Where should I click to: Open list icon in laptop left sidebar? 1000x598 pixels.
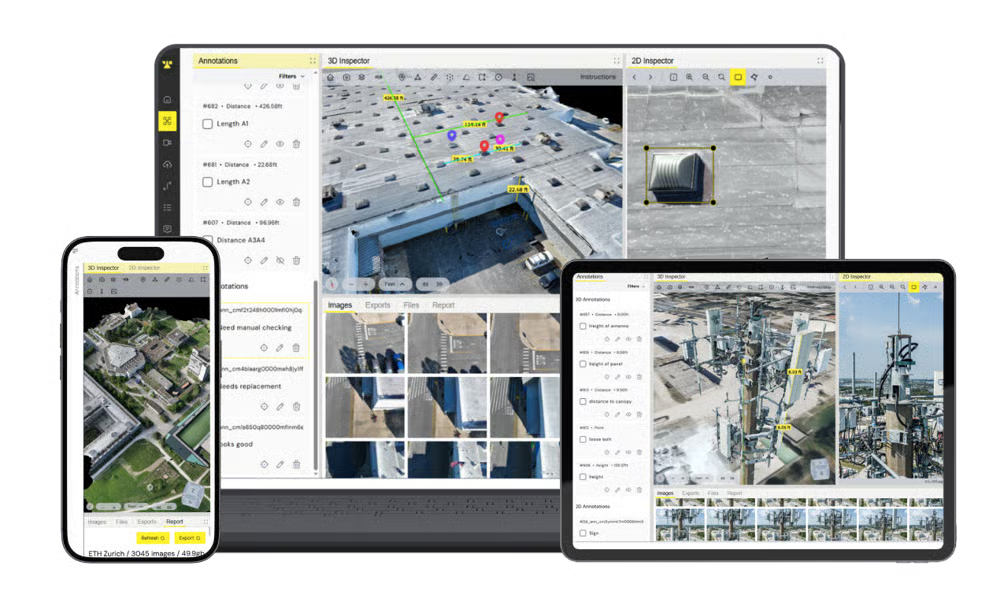[167, 208]
